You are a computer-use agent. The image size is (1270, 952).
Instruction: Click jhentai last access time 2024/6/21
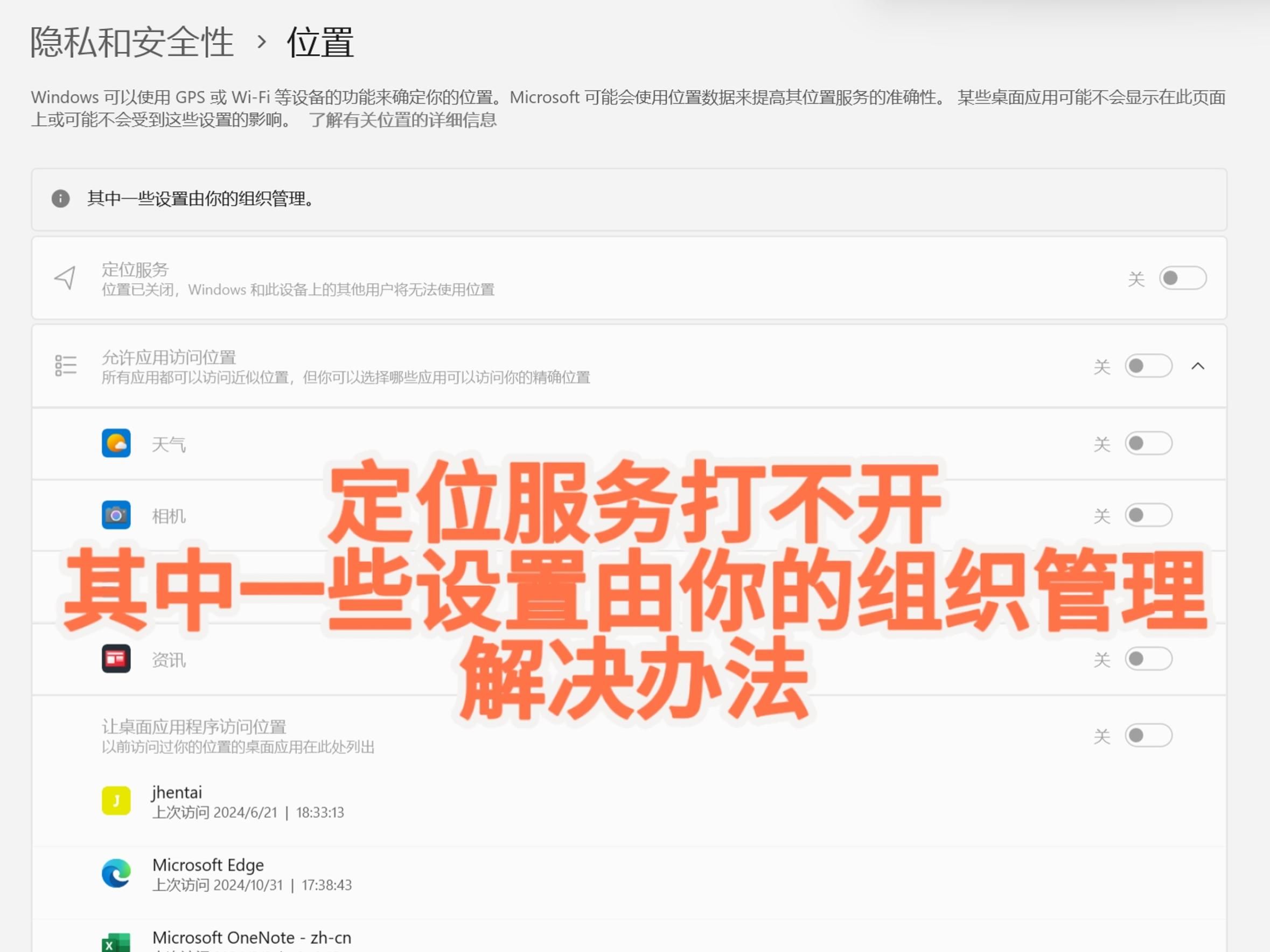point(248,813)
